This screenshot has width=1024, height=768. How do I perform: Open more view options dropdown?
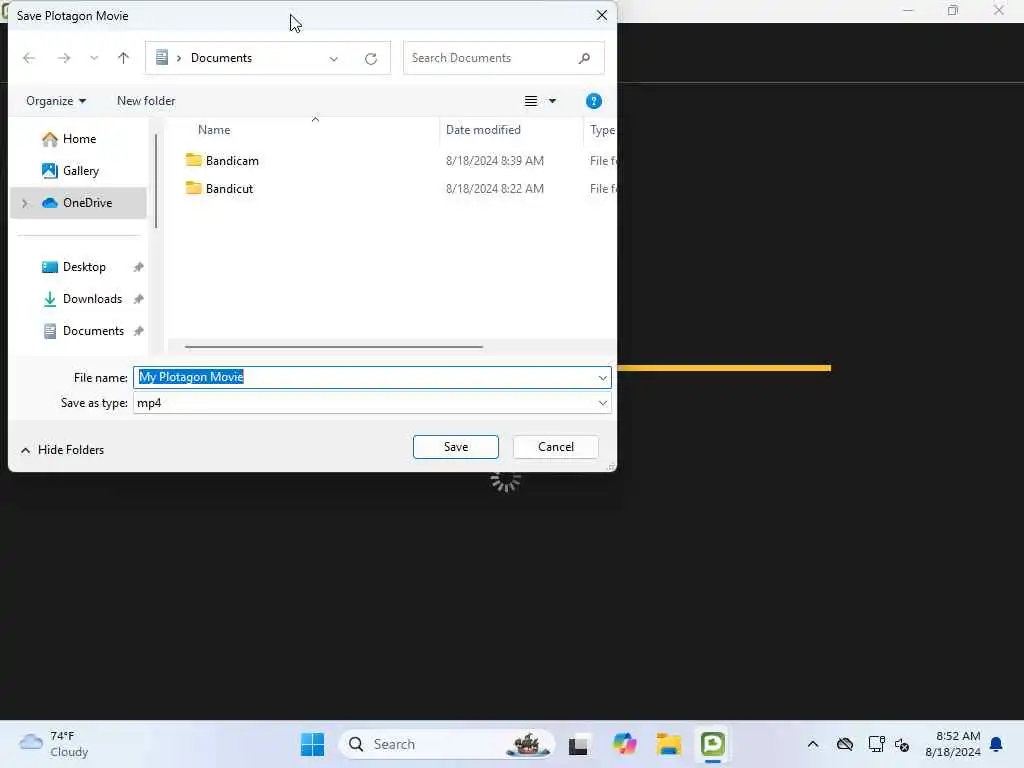(552, 101)
